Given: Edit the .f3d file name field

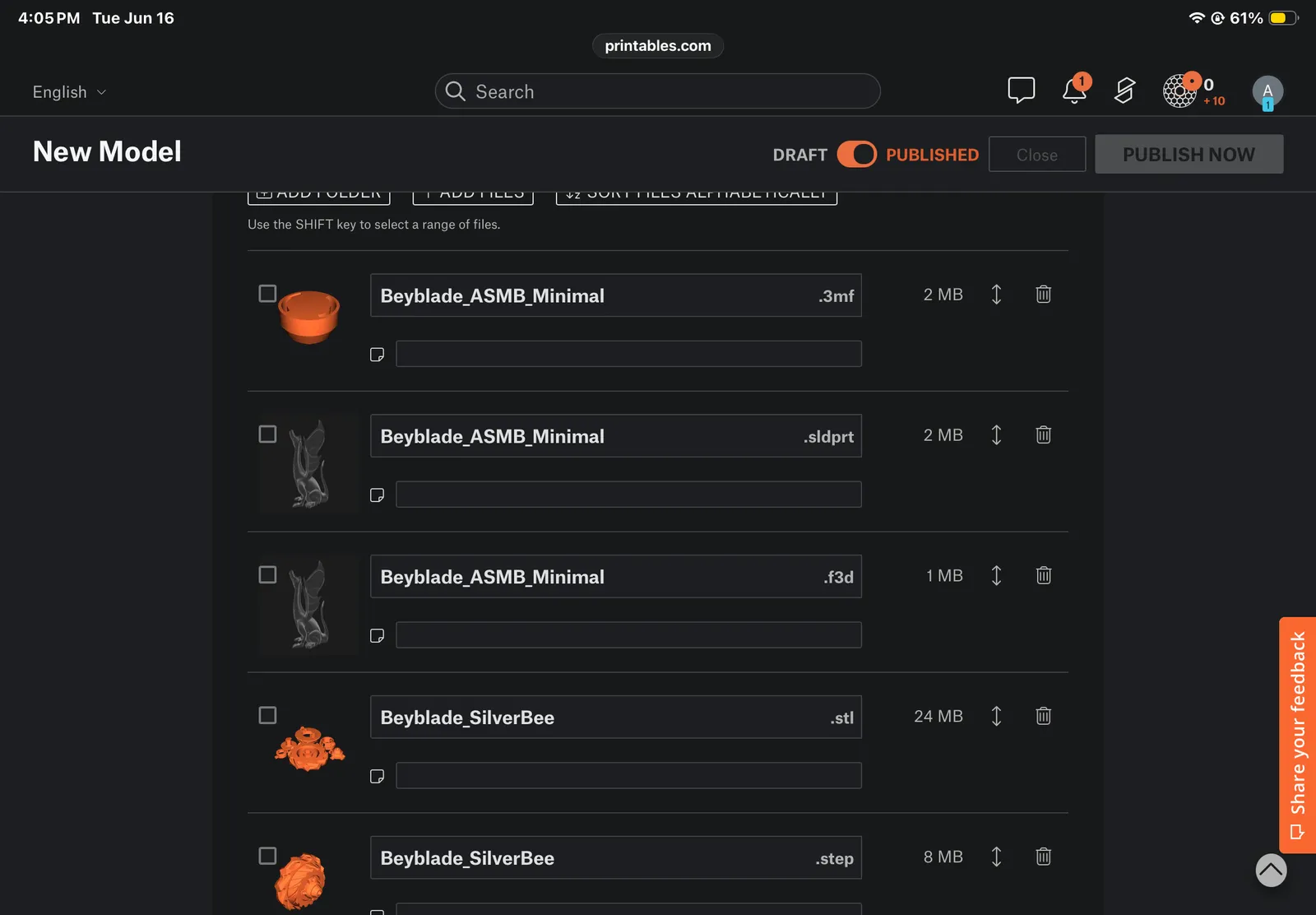Looking at the screenshot, I should [616, 577].
